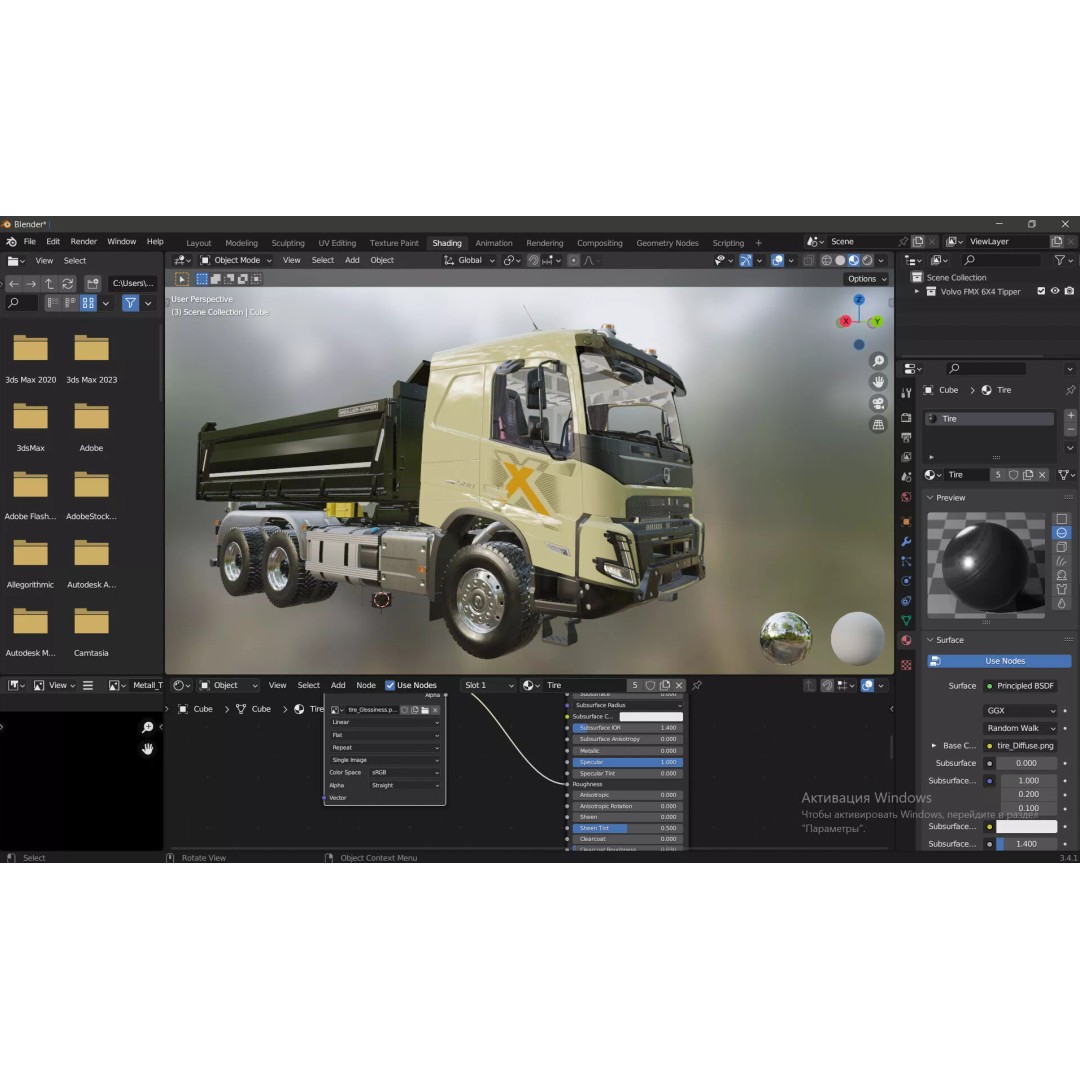The height and width of the screenshot is (1080, 1080).
Task: Switch to the UV Editing workspace tab
Action: point(337,243)
